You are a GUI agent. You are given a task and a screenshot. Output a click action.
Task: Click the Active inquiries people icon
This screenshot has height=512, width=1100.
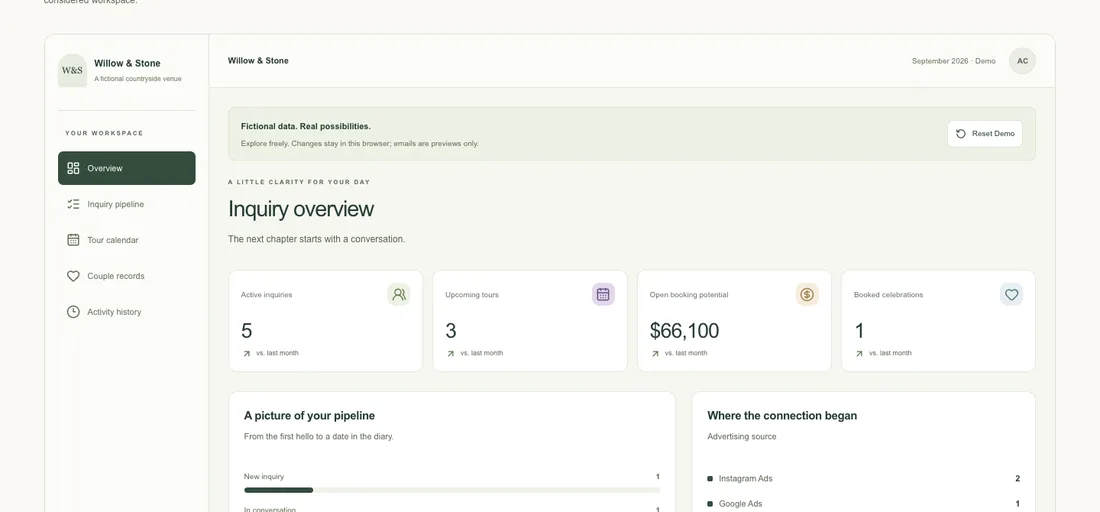pyautogui.click(x=398, y=295)
